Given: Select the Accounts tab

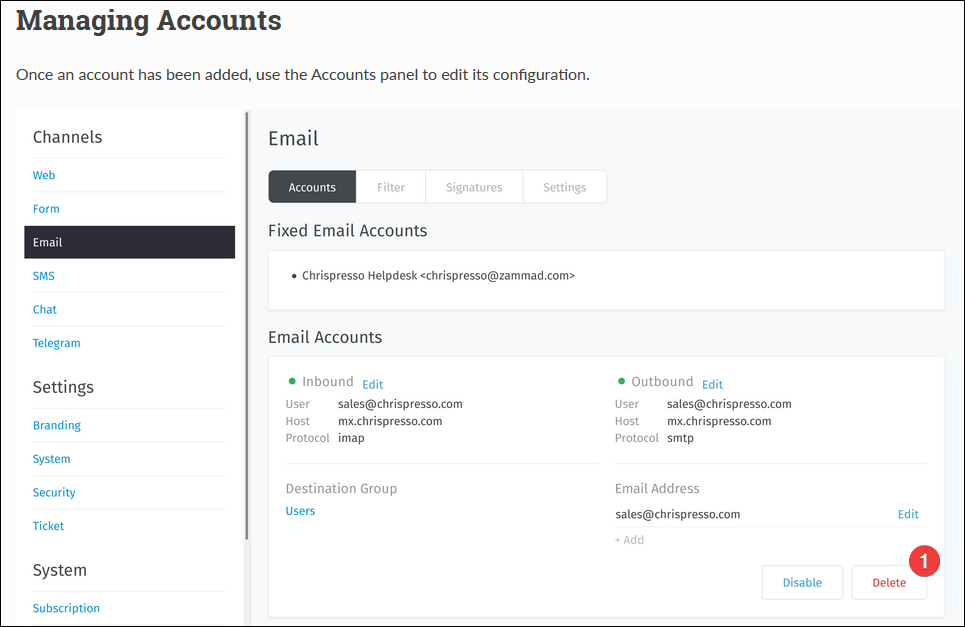Looking at the screenshot, I should coord(312,187).
